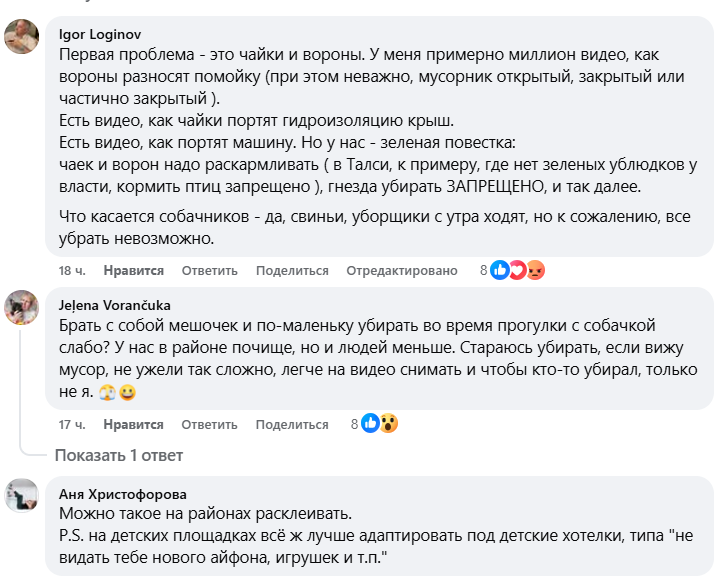The image size is (720, 578).
Task: Click Аня Христофорова's profile avatar
Action: coord(22,496)
